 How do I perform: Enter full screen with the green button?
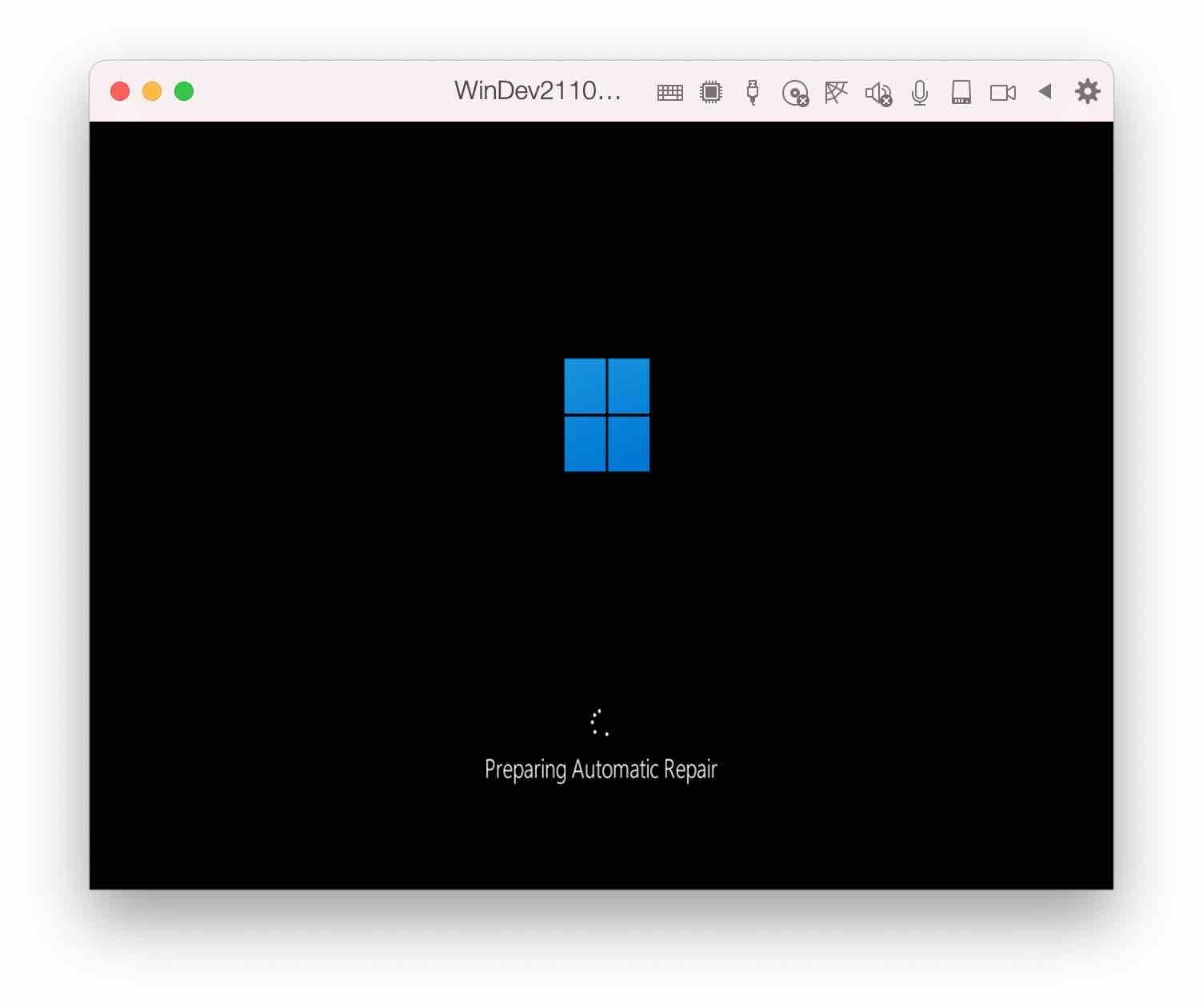[x=184, y=91]
